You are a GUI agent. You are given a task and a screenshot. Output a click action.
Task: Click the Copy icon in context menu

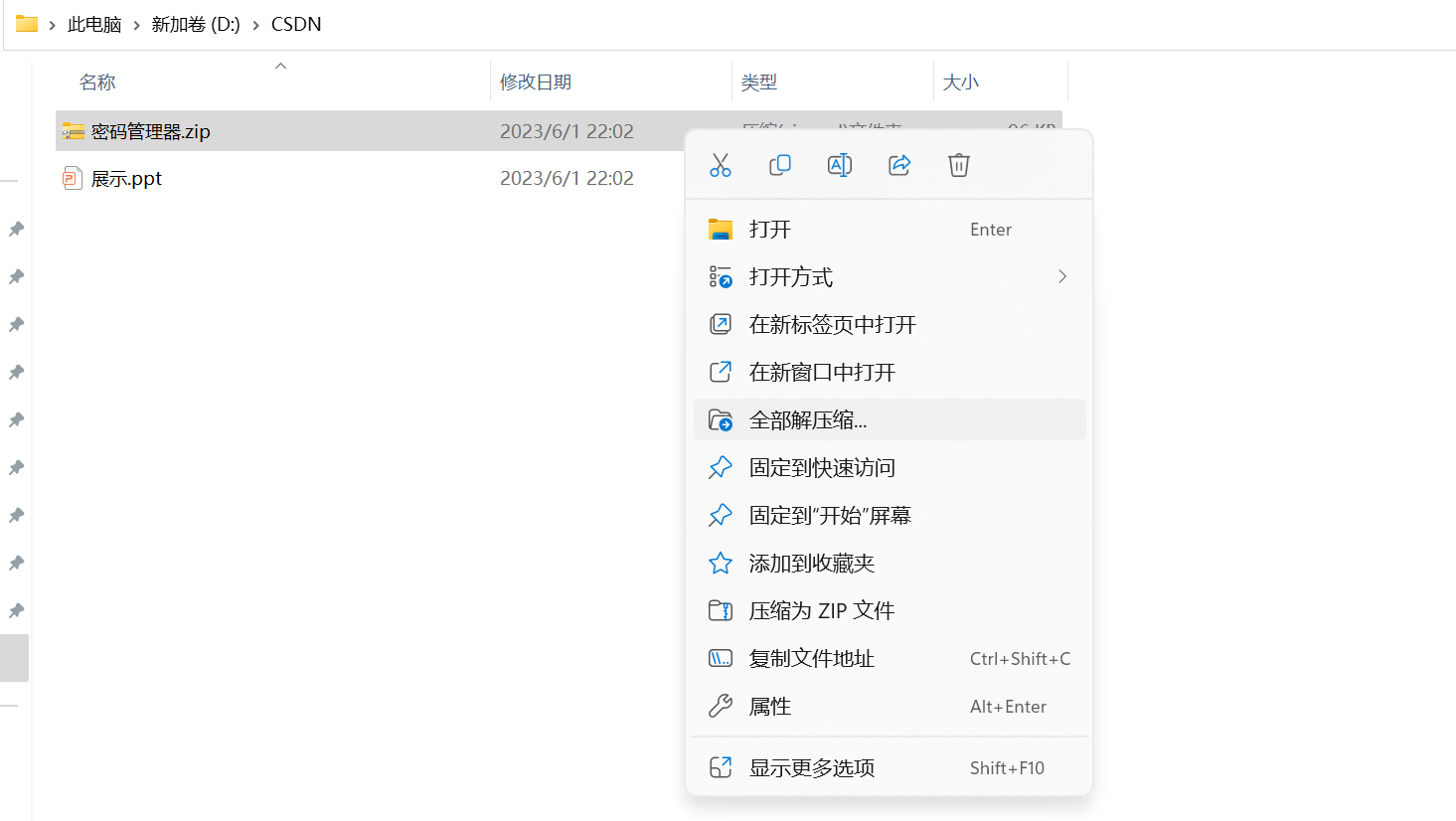click(x=780, y=165)
